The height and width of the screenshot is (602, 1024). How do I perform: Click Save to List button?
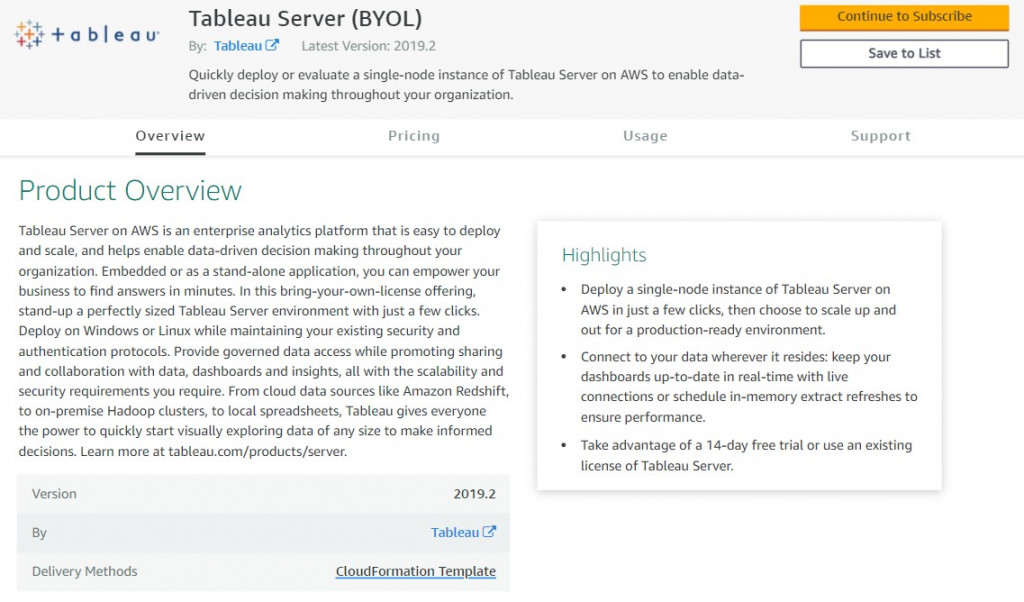[904, 54]
